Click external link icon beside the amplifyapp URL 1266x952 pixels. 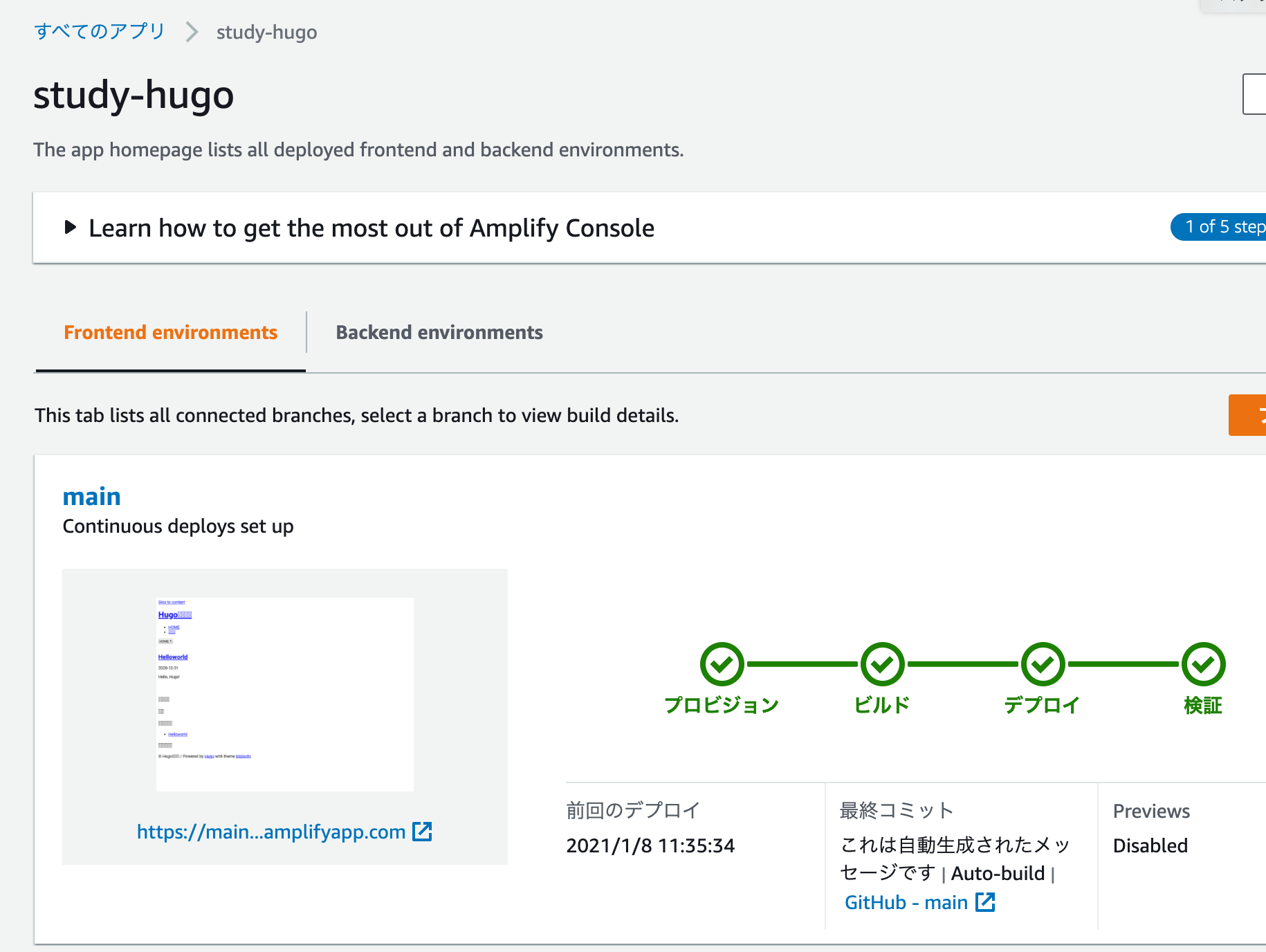click(422, 832)
